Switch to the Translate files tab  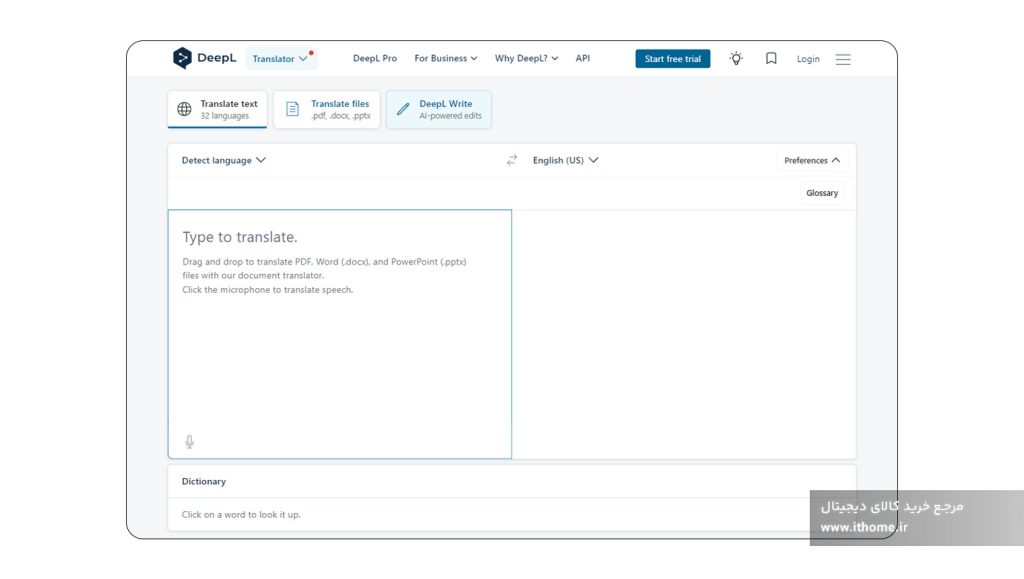pyautogui.click(x=327, y=109)
